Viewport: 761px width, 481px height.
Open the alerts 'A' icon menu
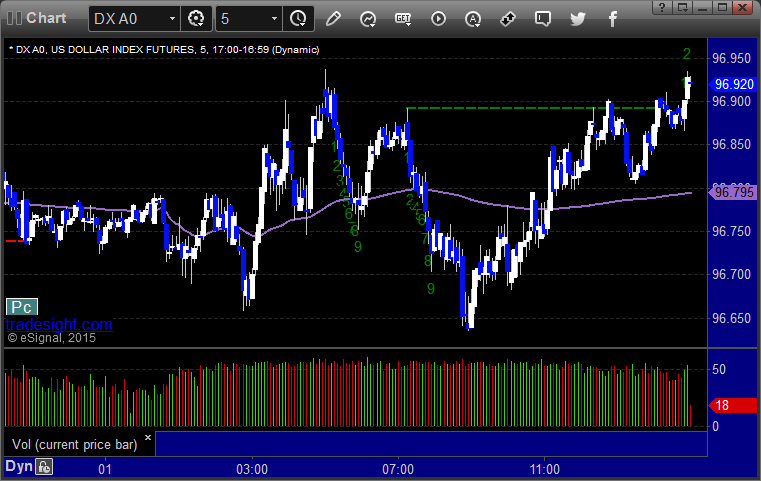tap(473, 19)
